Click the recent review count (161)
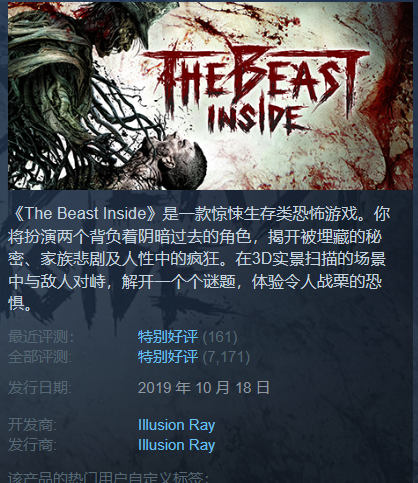This screenshot has width=418, height=483. (x=220, y=337)
